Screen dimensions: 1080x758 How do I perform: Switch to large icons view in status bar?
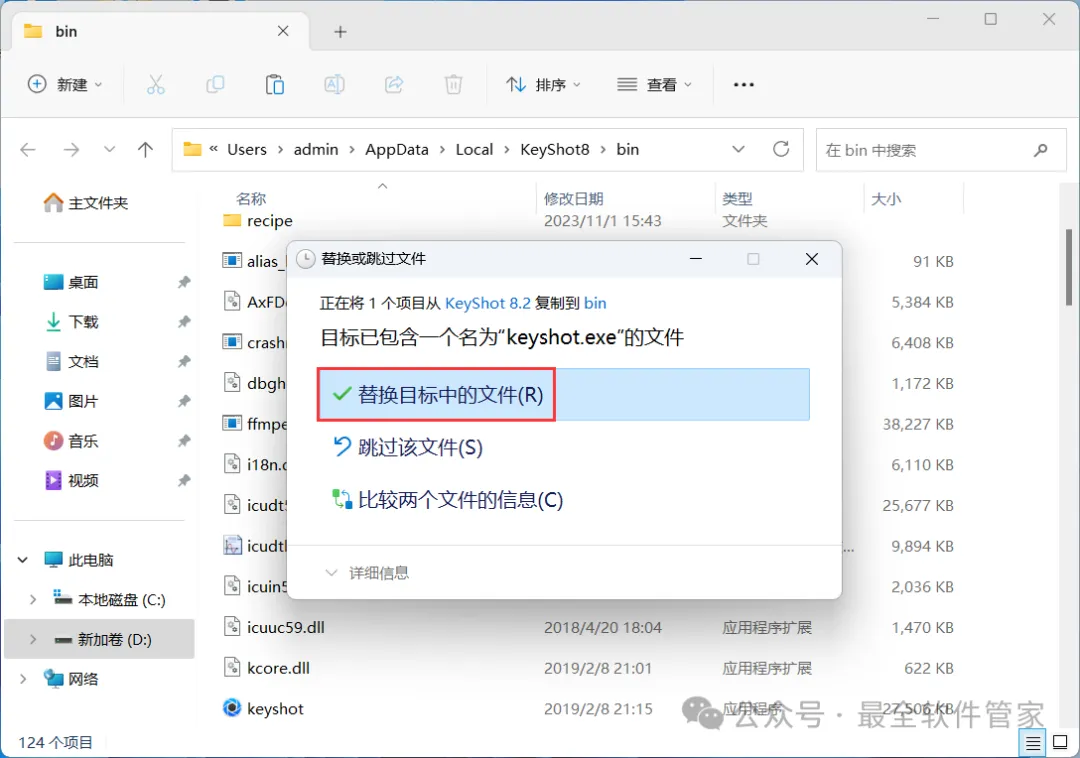click(1061, 743)
